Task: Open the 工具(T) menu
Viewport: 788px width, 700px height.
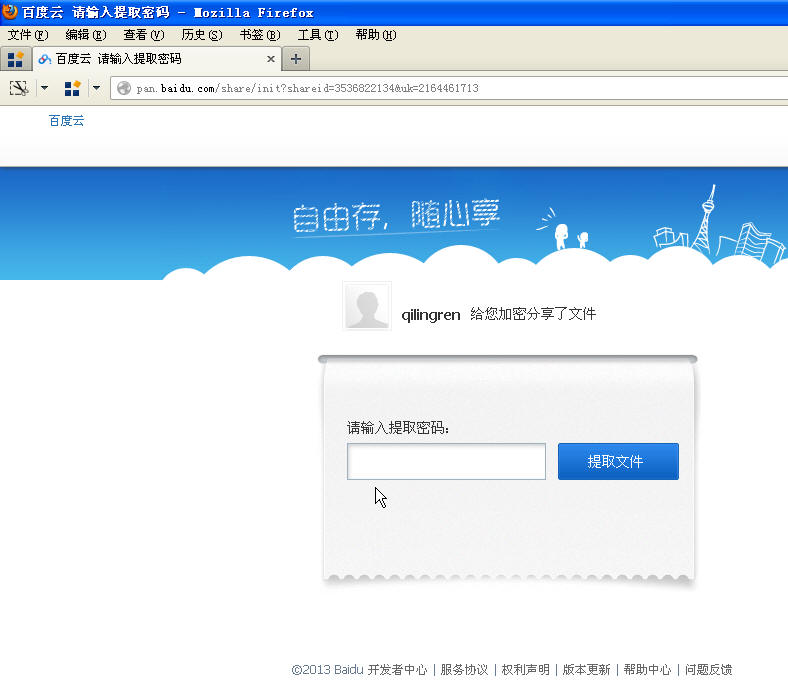Action: coord(318,35)
